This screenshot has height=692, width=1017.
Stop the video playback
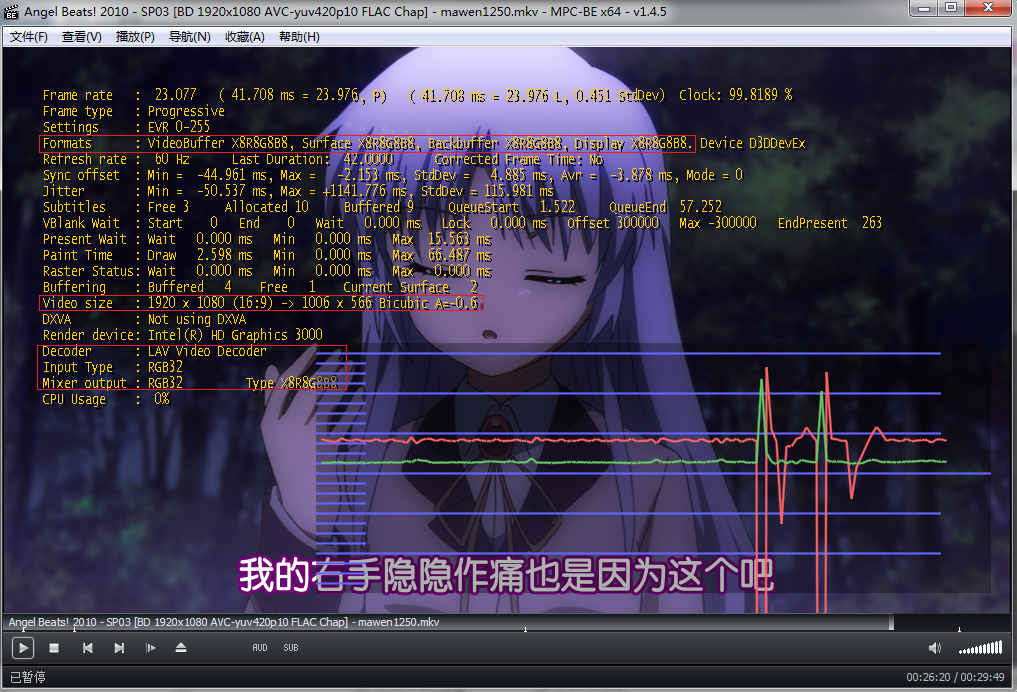[x=54, y=648]
